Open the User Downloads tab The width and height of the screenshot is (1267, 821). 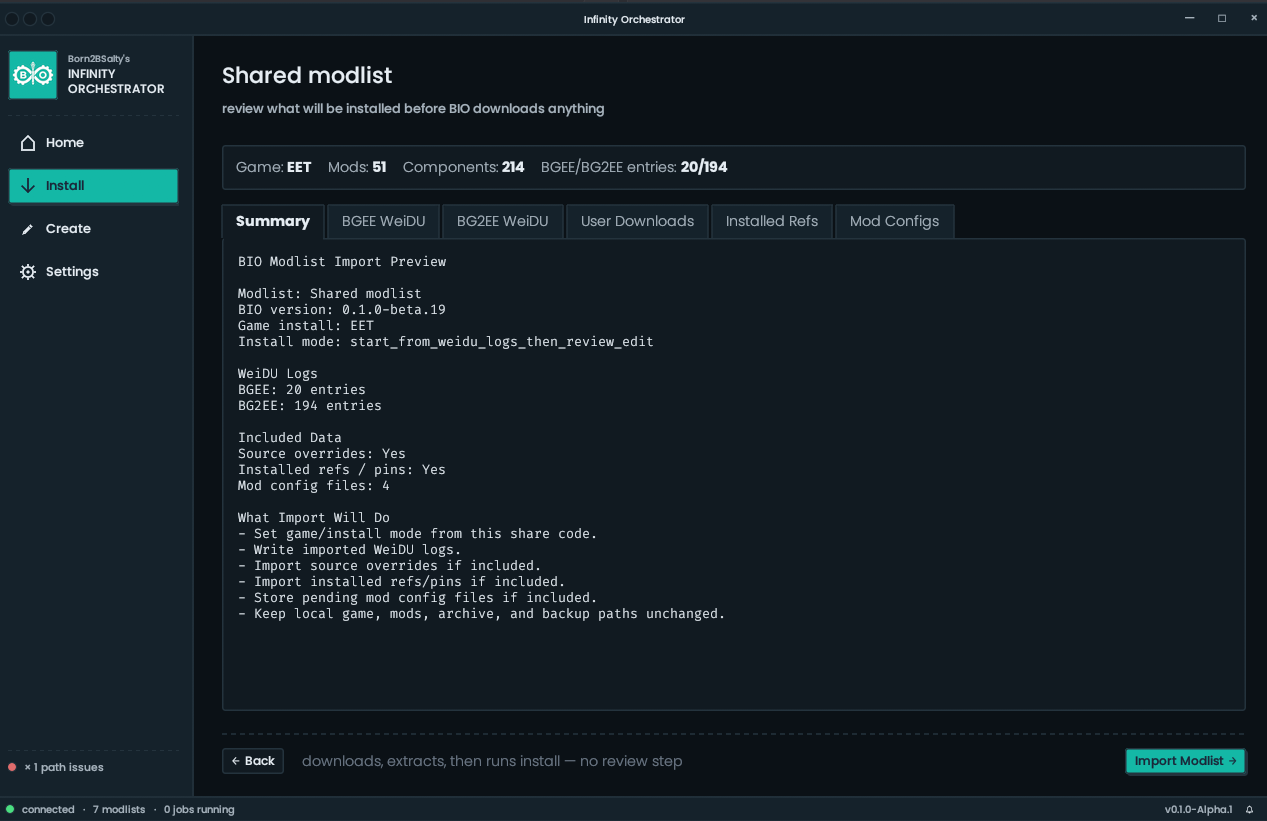click(x=637, y=221)
